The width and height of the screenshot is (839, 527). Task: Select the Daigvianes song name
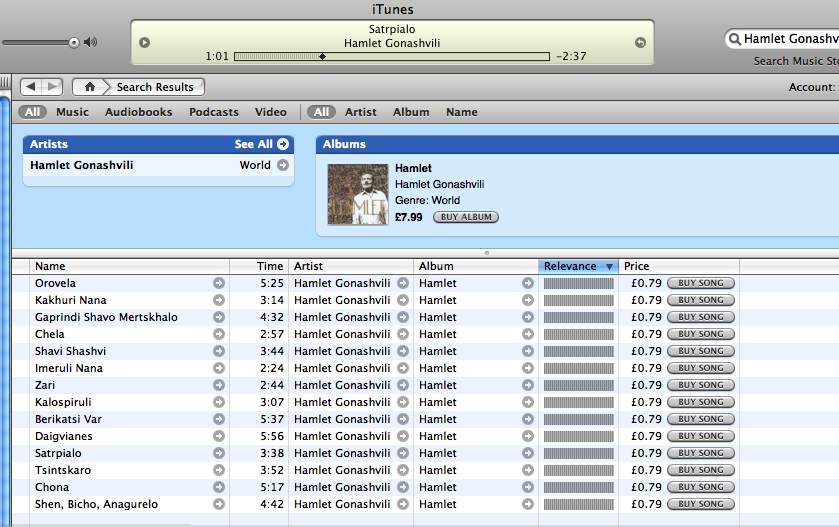point(64,436)
